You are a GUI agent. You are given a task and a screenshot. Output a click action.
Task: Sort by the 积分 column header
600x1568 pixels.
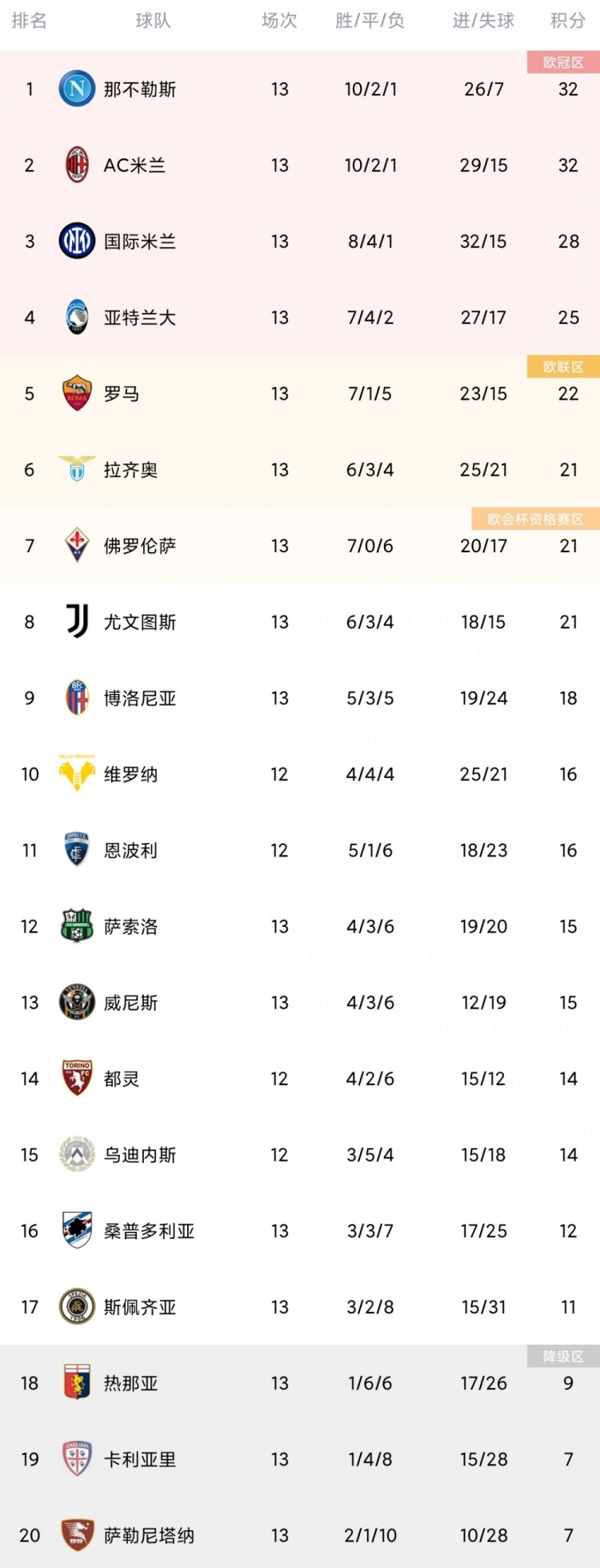(x=568, y=21)
